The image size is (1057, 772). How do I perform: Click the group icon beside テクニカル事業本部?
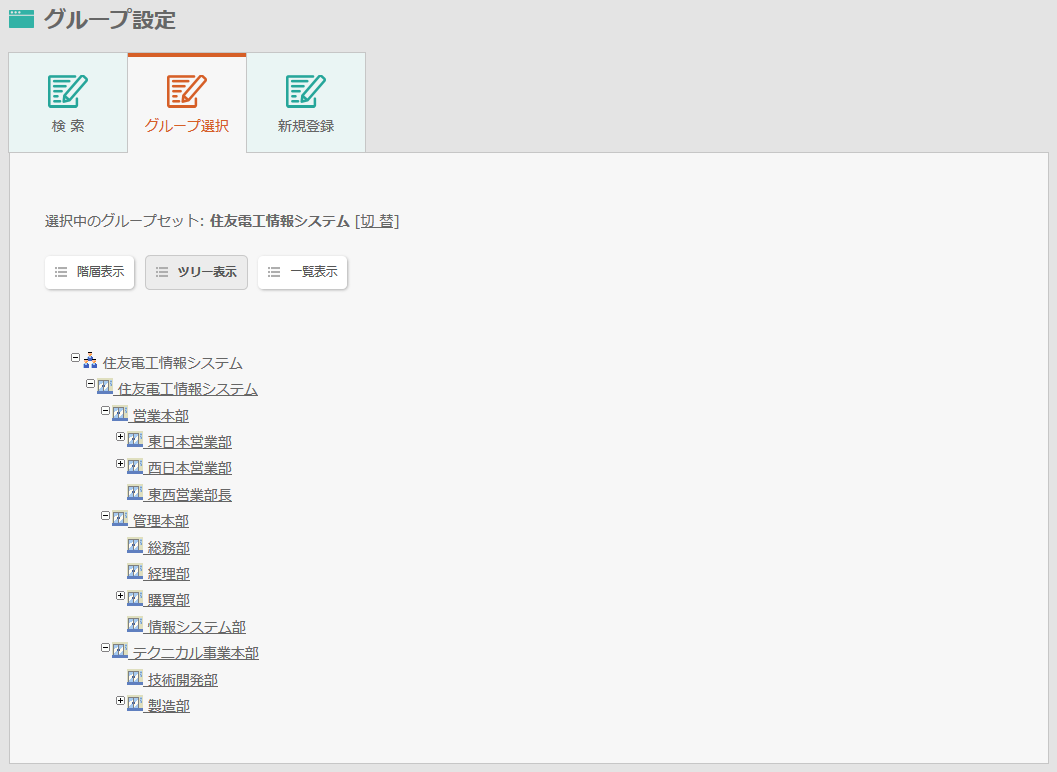[120, 651]
